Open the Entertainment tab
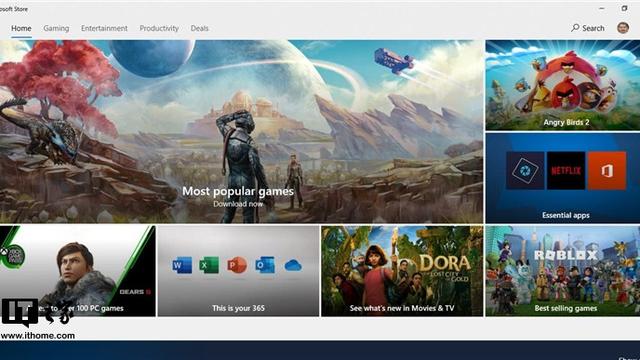This screenshot has width=640, height=360. click(x=104, y=28)
